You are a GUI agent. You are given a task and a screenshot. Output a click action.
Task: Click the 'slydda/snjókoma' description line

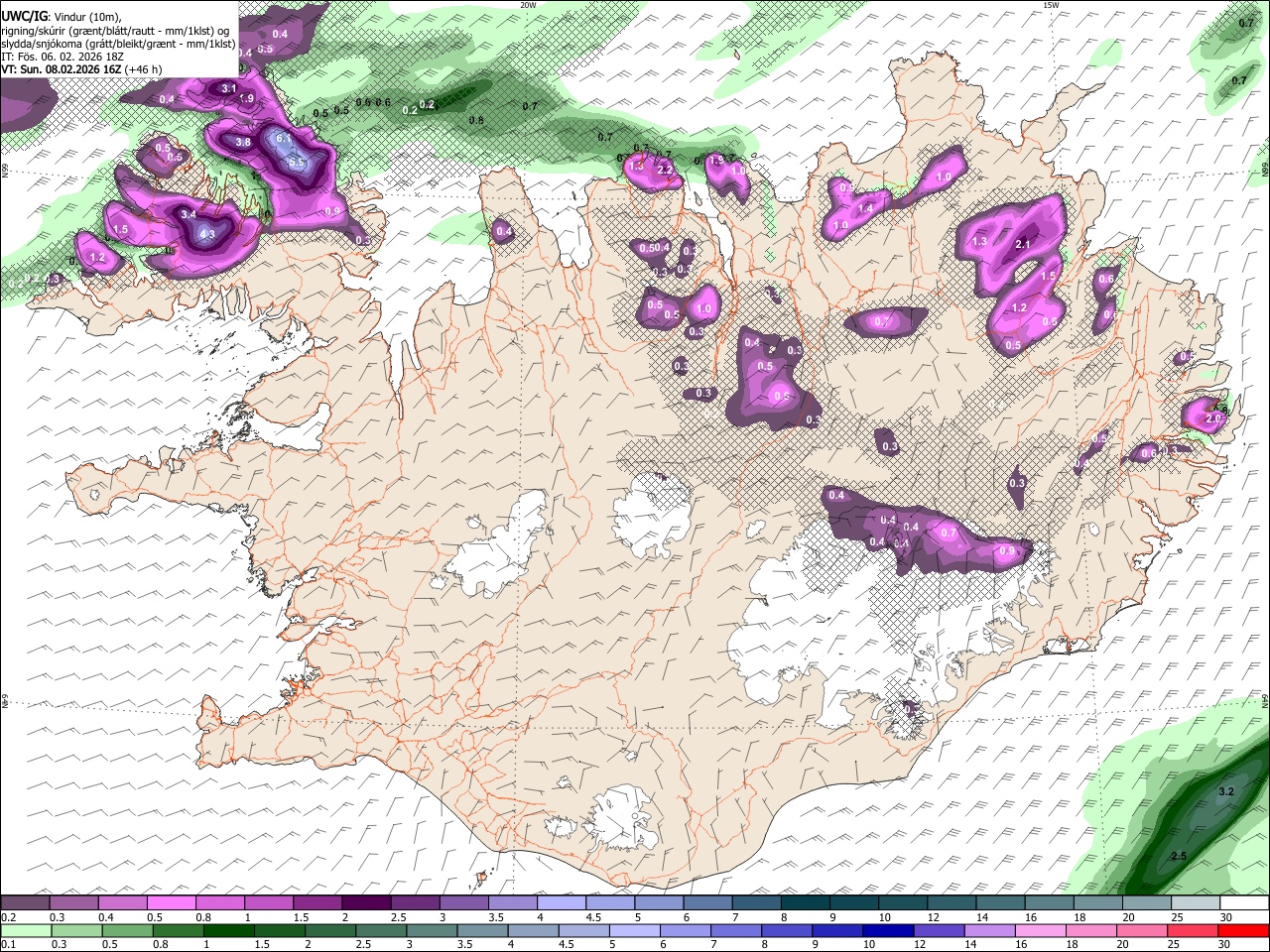[118, 44]
